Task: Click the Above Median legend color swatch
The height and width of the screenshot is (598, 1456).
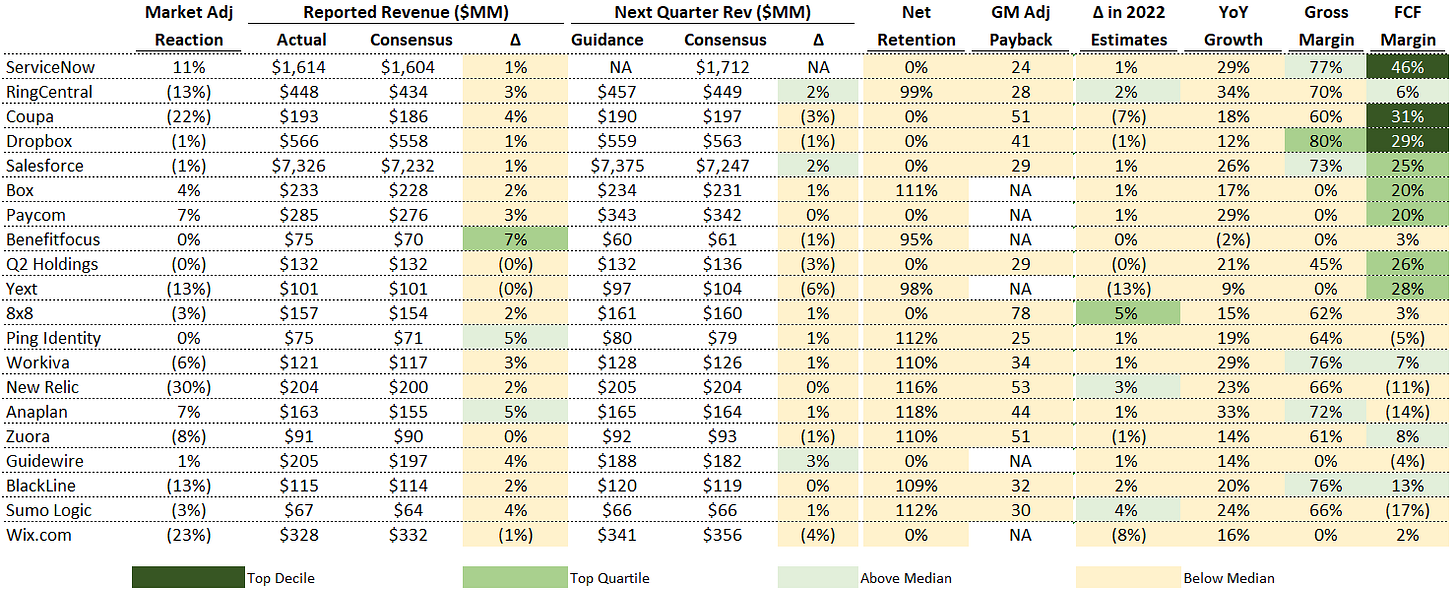Action: coord(817,577)
